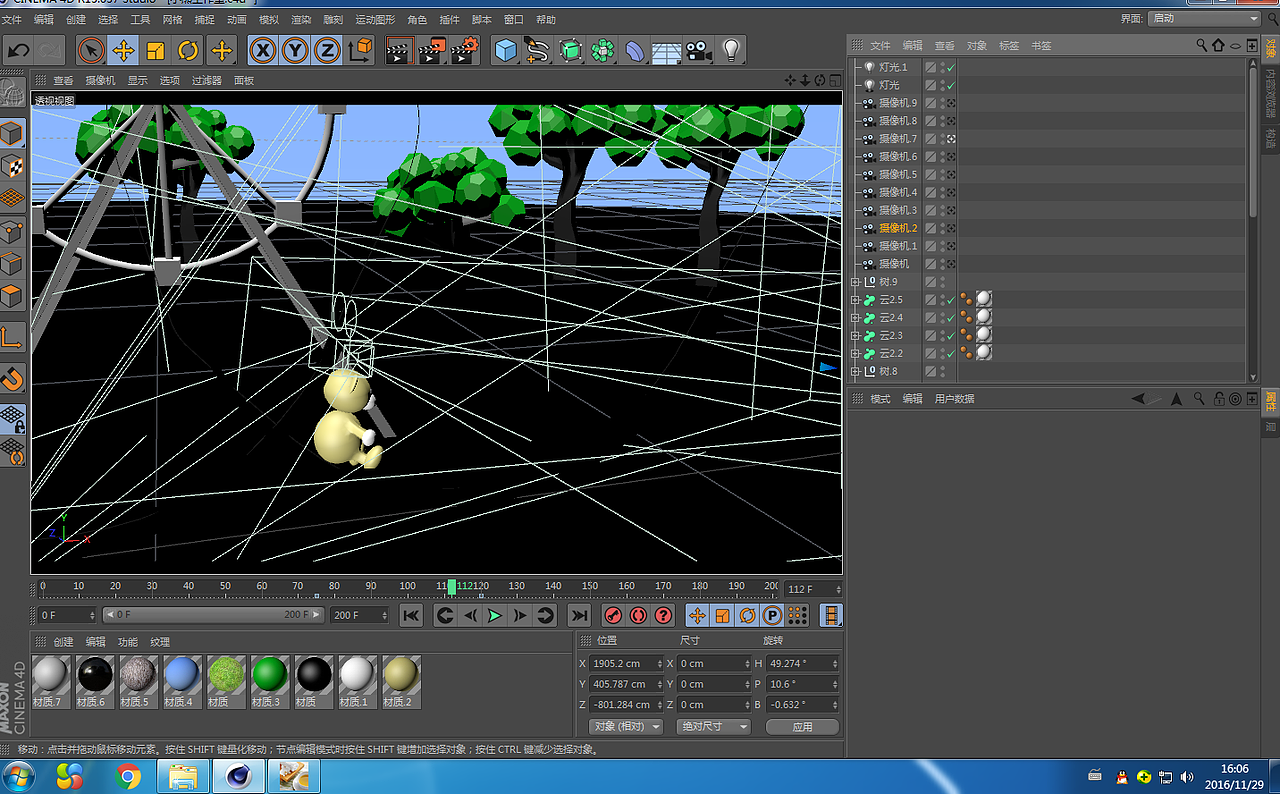Add a bend deformer object

tap(634, 50)
